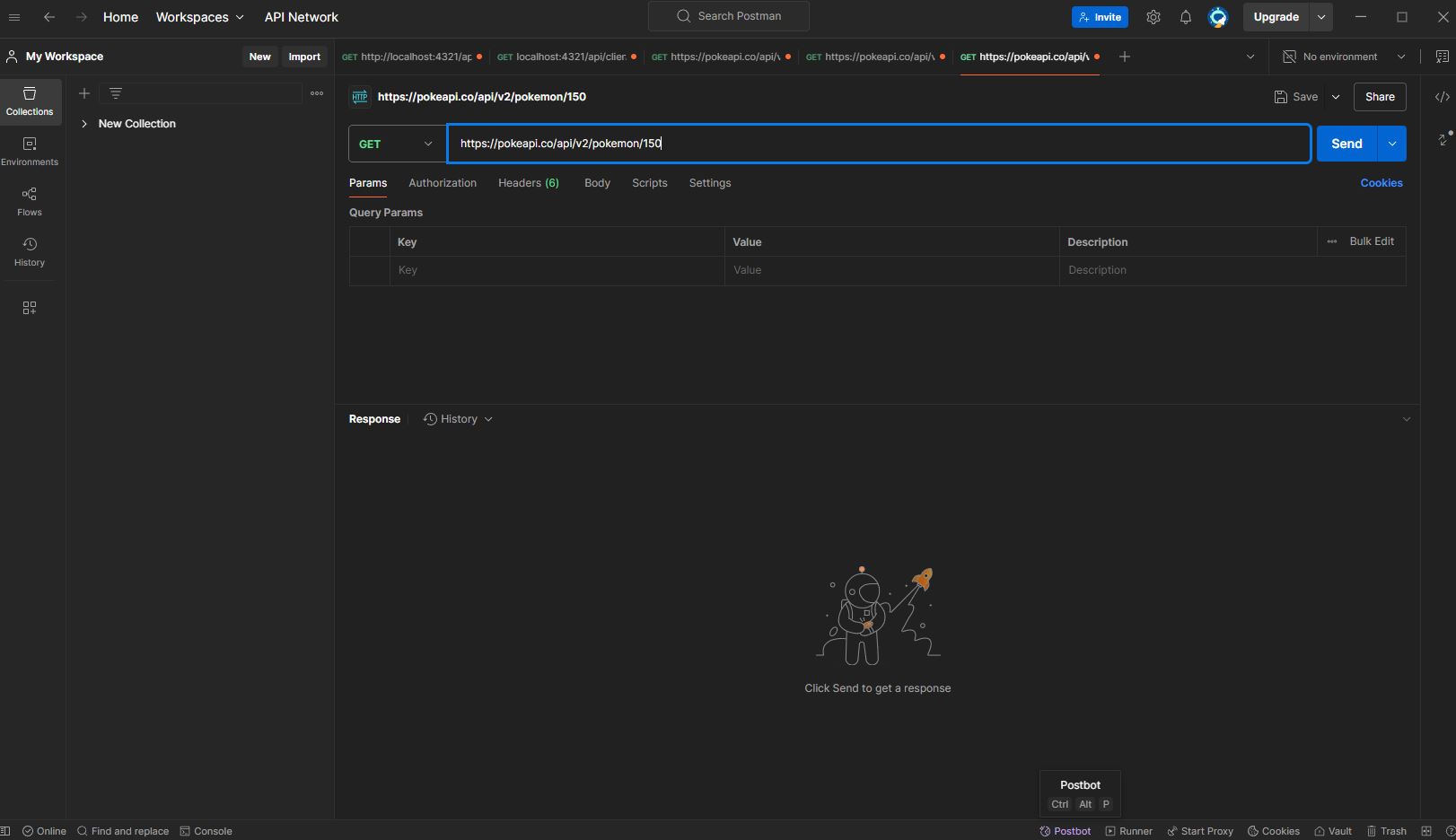
Task: Open Trash in the status bar
Action: tap(1387, 831)
